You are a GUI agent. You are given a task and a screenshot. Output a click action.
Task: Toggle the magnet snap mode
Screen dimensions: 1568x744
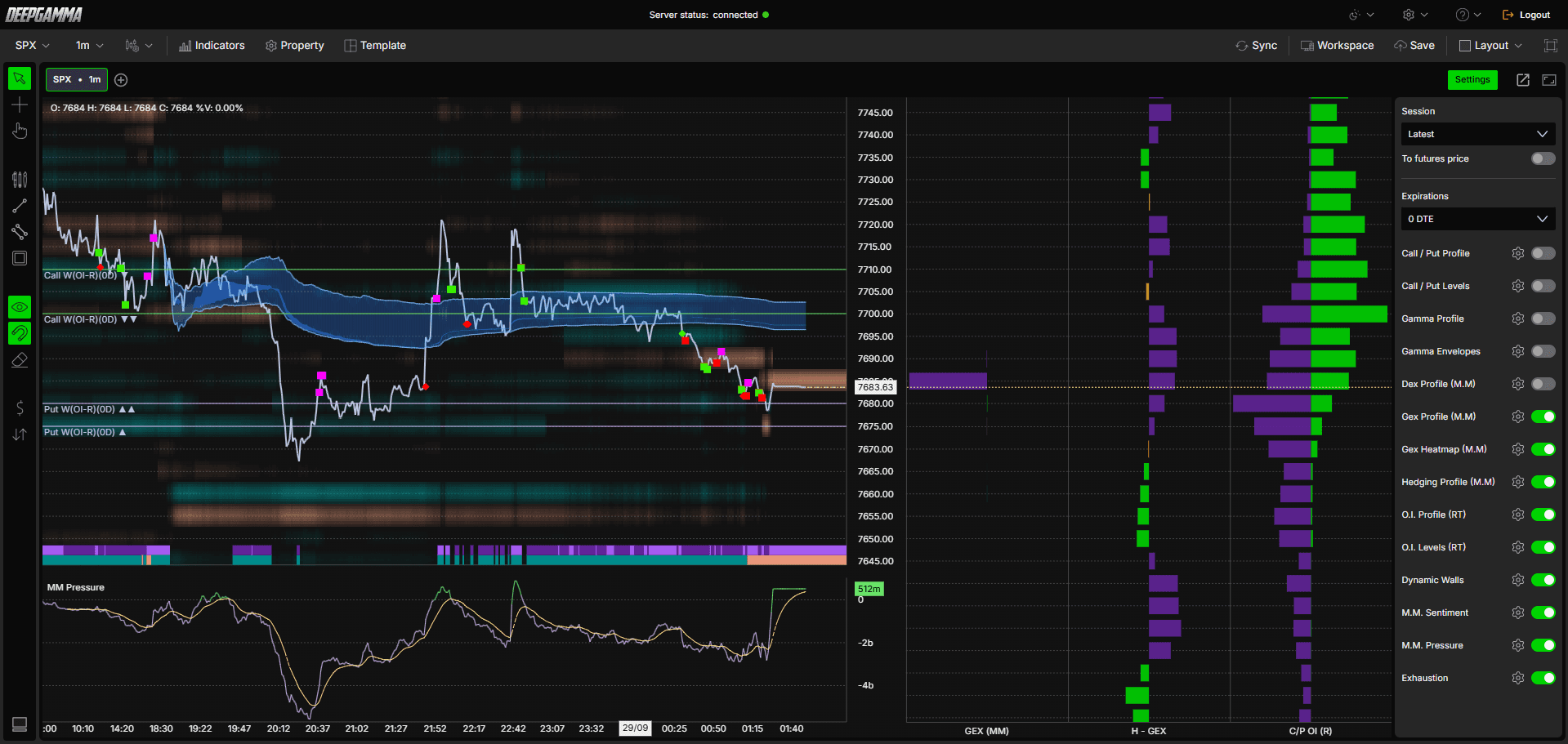click(20, 333)
